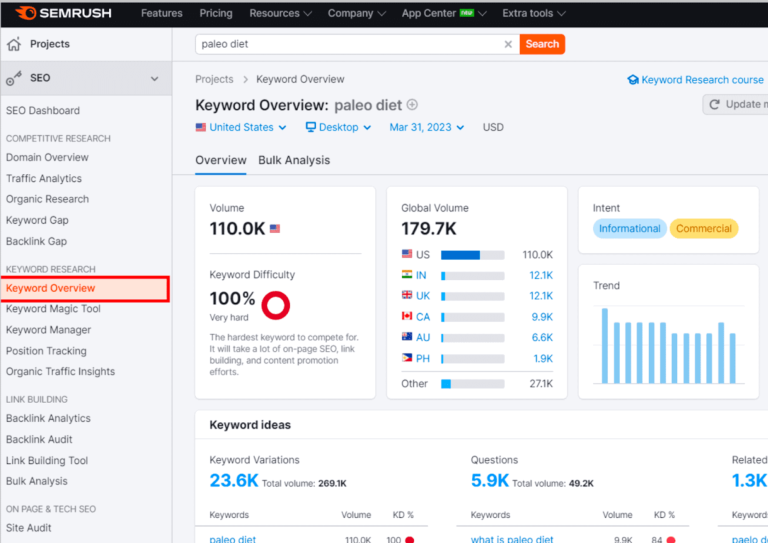Click the Projects breadcrumb link
Viewport: 768px width, 543px height.
coord(215,79)
